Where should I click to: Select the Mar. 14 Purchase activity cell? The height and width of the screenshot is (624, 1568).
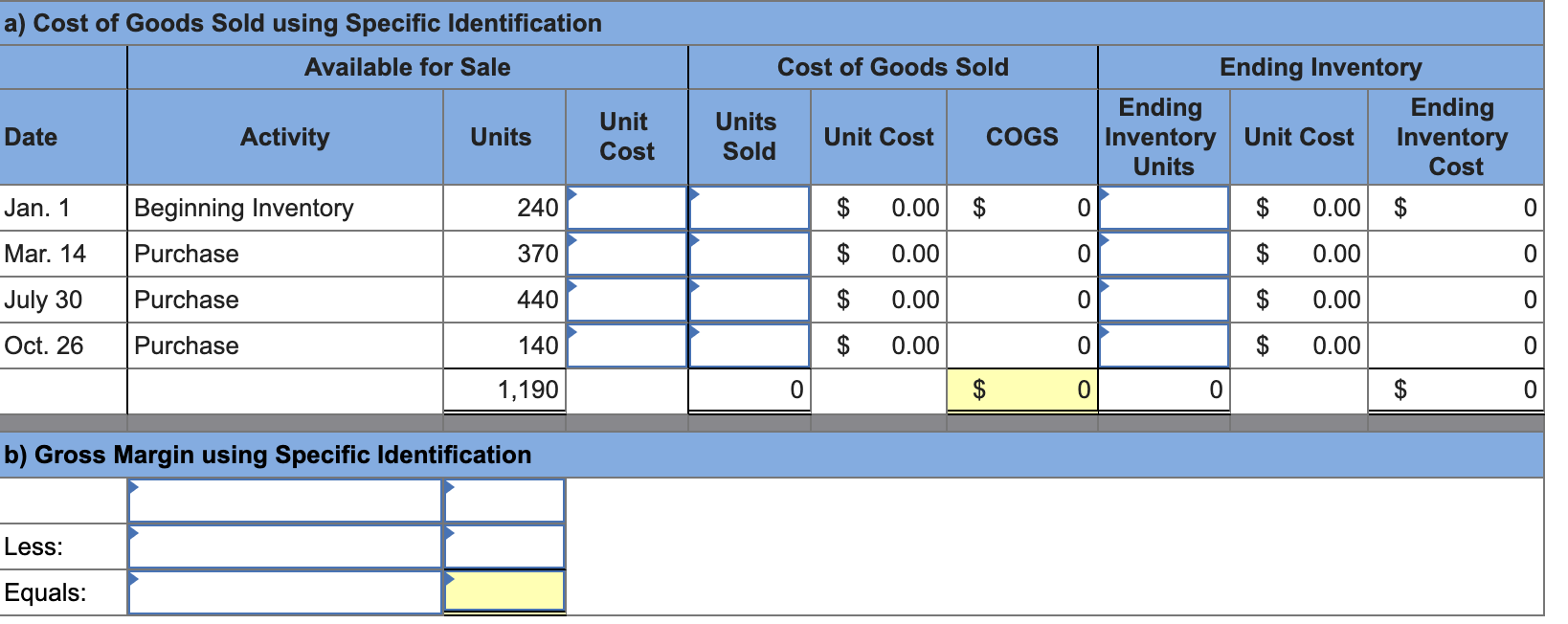(285, 254)
